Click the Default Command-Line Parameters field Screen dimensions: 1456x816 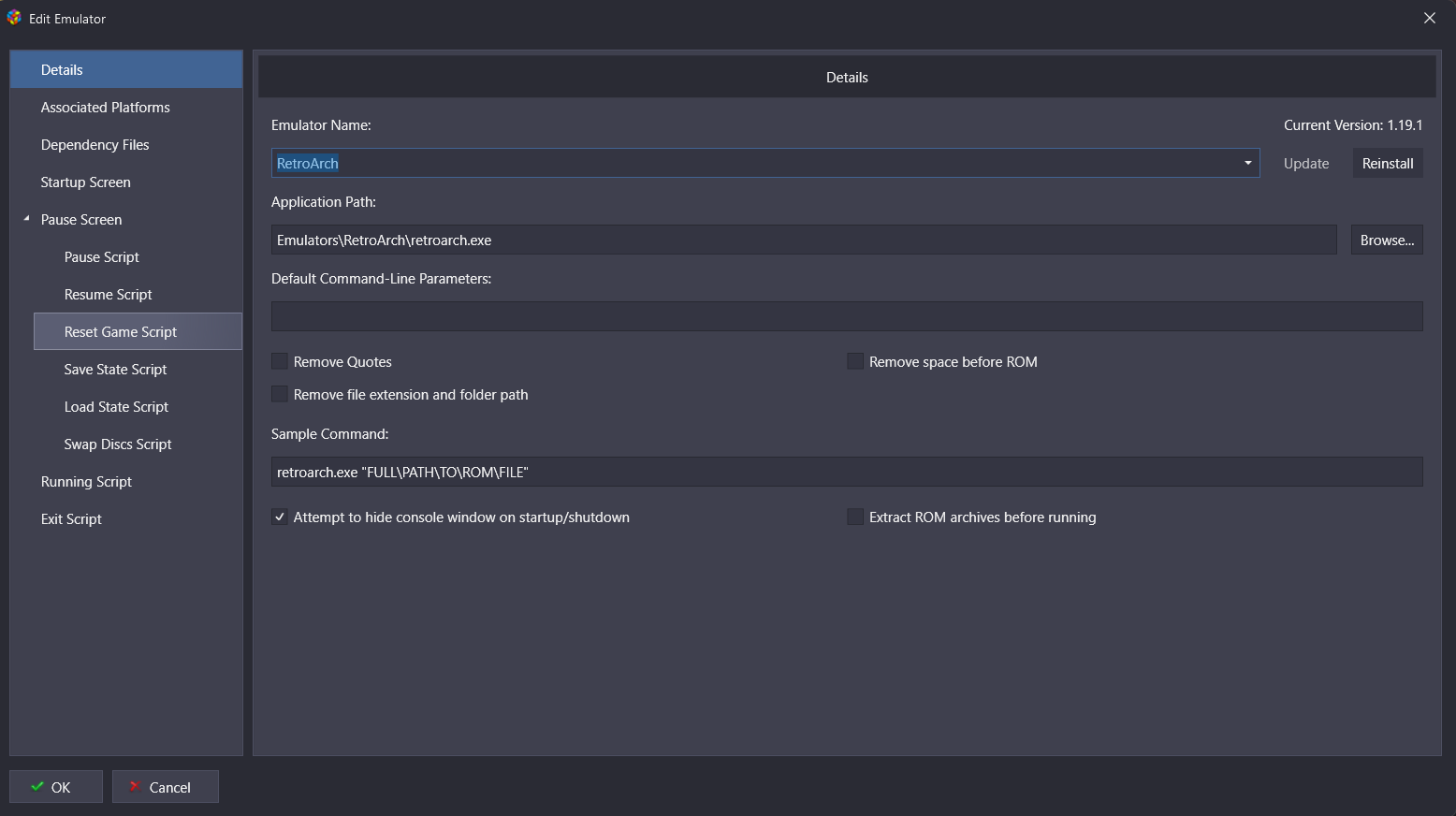(x=847, y=316)
